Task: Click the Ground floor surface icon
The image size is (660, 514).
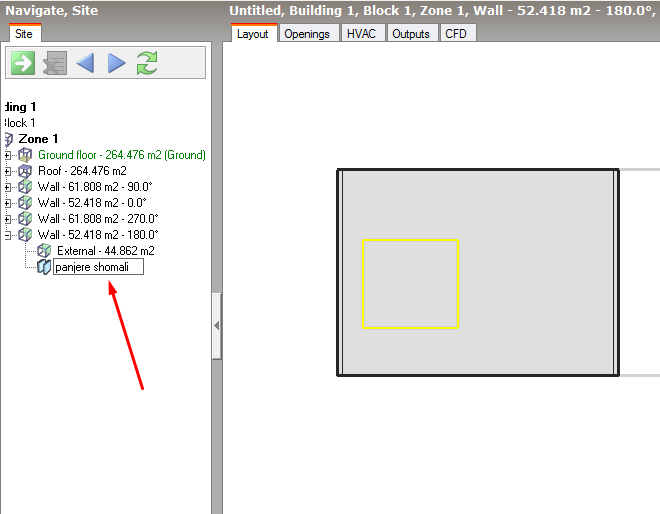Action: 25,155
